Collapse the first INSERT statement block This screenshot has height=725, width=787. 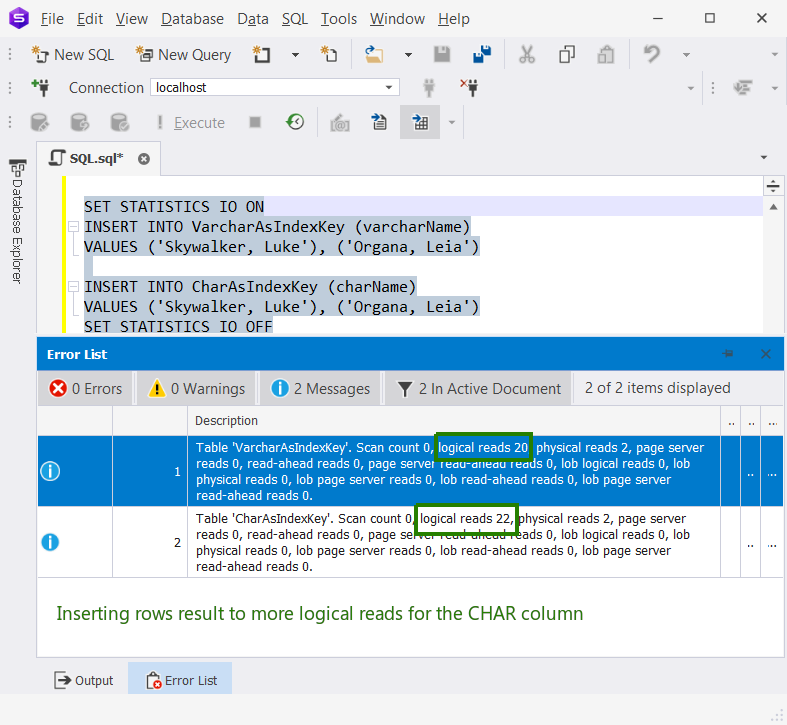point(73,227)
